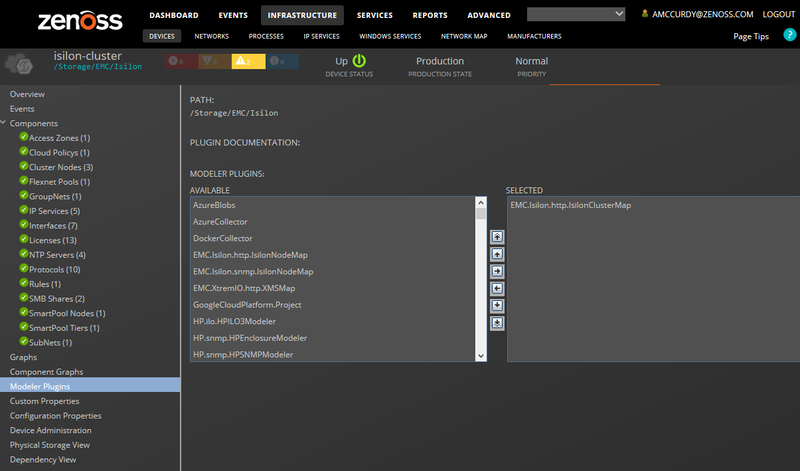Click the isilon-cluster device gear icon
This screenshot has height=471, width=800.
(x=19, y=64)
